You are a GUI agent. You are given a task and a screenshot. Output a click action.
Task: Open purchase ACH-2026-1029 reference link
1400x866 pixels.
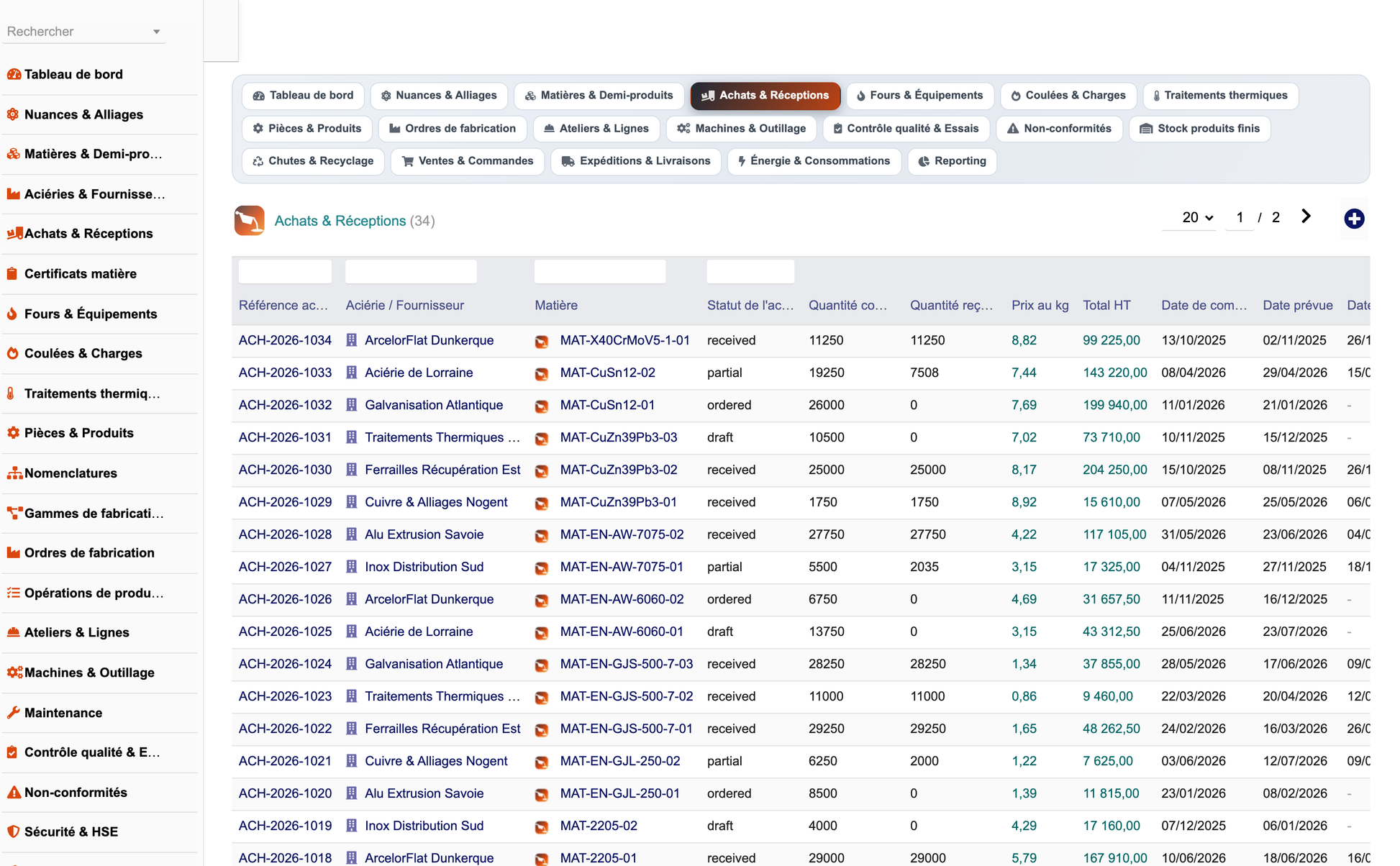click(x=285, y=502)
